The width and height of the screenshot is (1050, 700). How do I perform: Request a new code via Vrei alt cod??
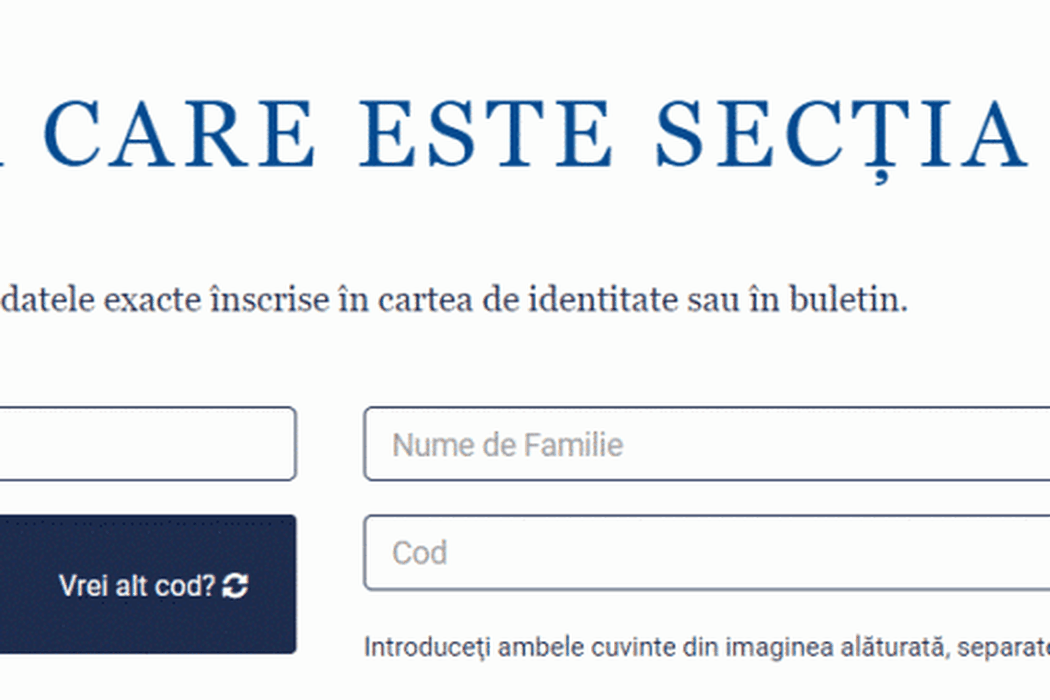pyautogui.click(x=153, y=585)
